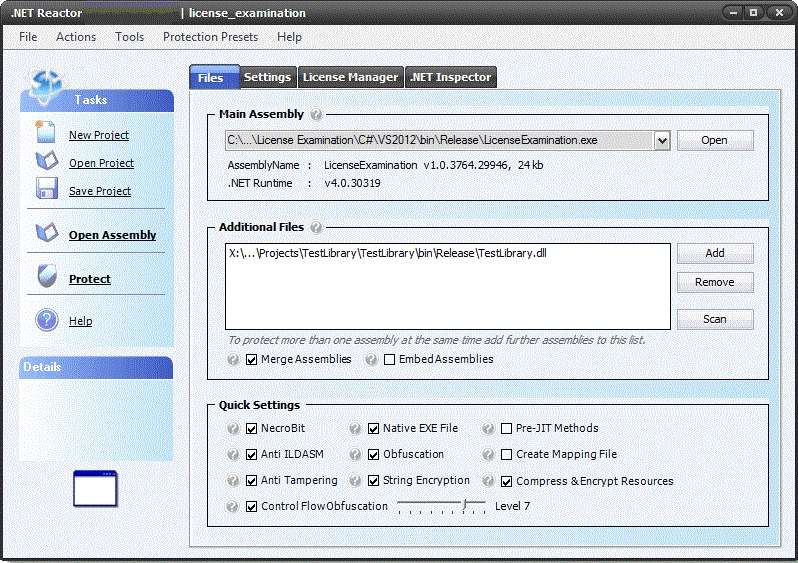798x563 pixels.
Task: Click the help icon next to Merge Assemblies
Action: [x=233, y=359]
